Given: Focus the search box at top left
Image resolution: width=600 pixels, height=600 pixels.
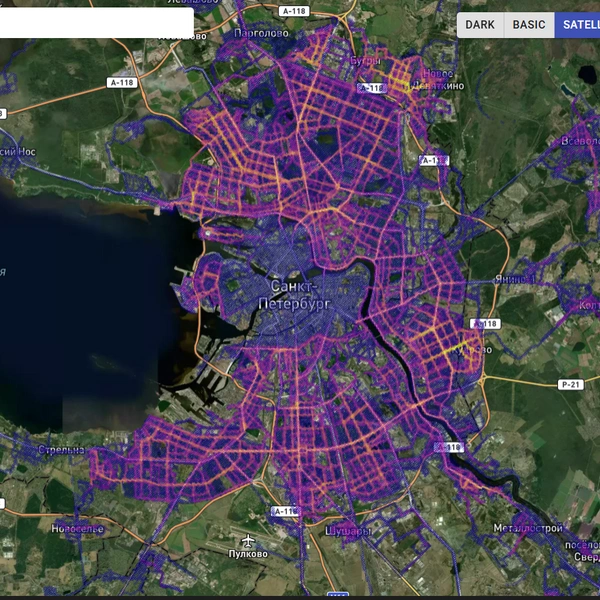Looking at the screenshot, I should 96,23.
